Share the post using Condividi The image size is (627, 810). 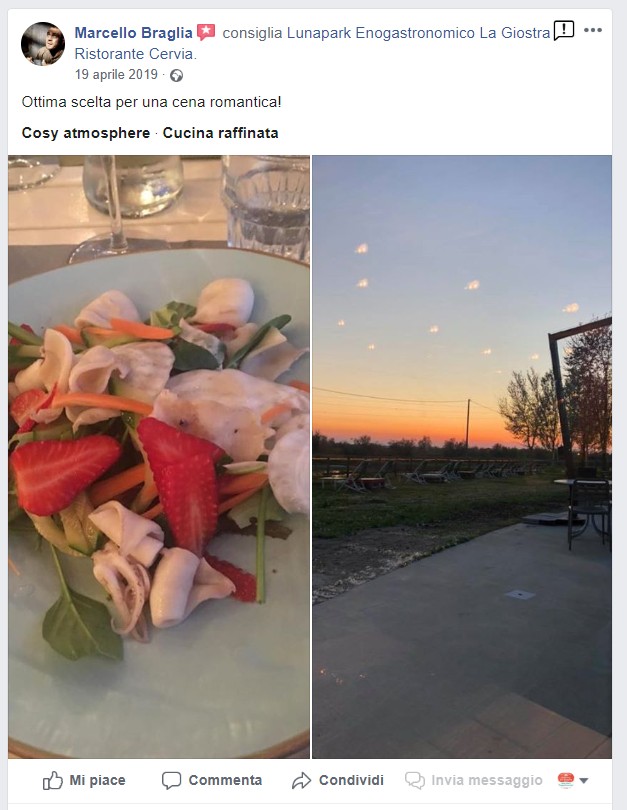[338, 780]
